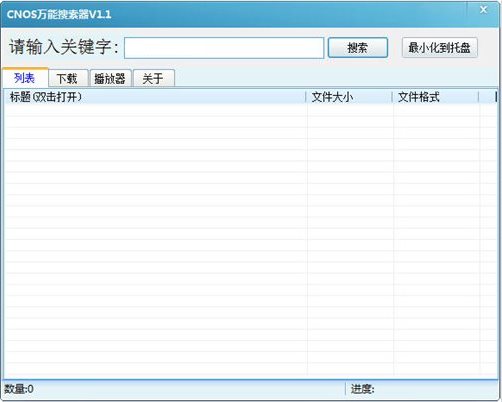502x402 pixels.
Task: Sort by 标题(双击打开) column header
Action: pyautogui.click(x=155, y=97)
